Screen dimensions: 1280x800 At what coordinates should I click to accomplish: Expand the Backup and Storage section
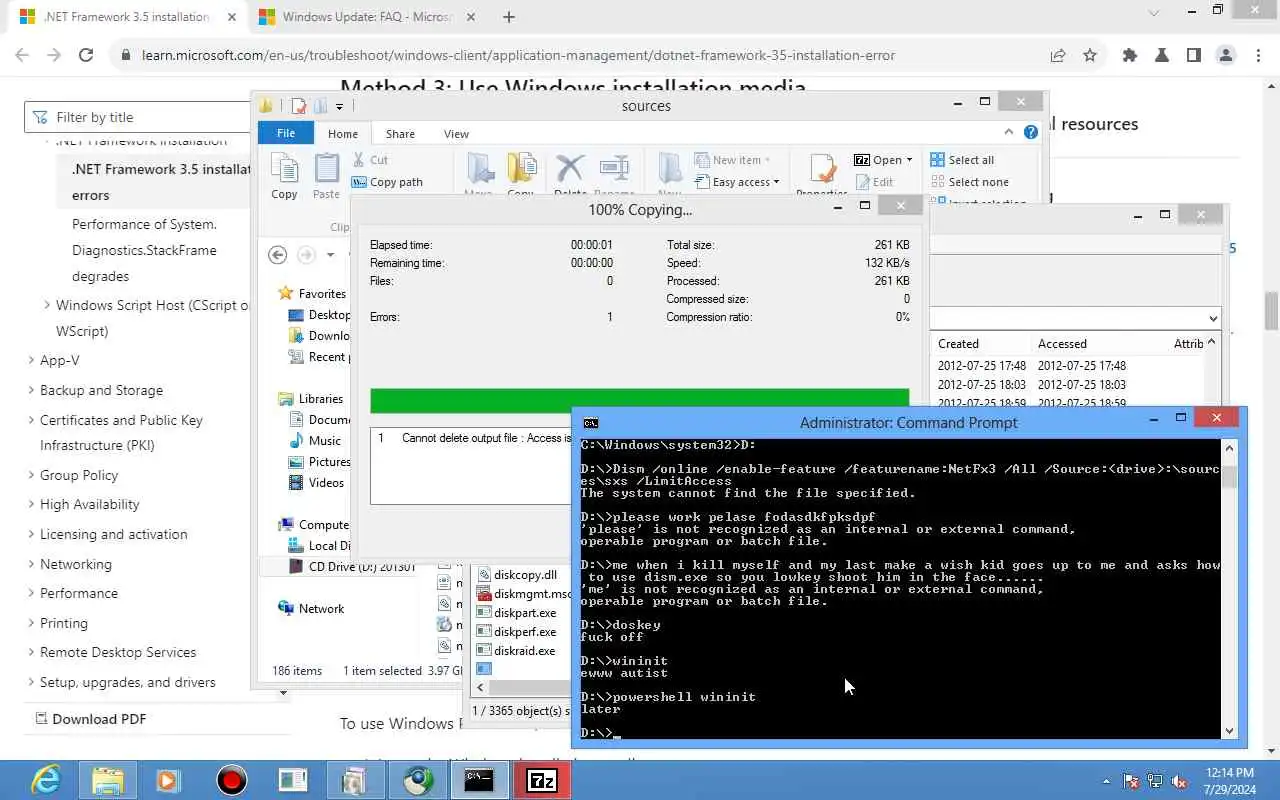(31, 391)
